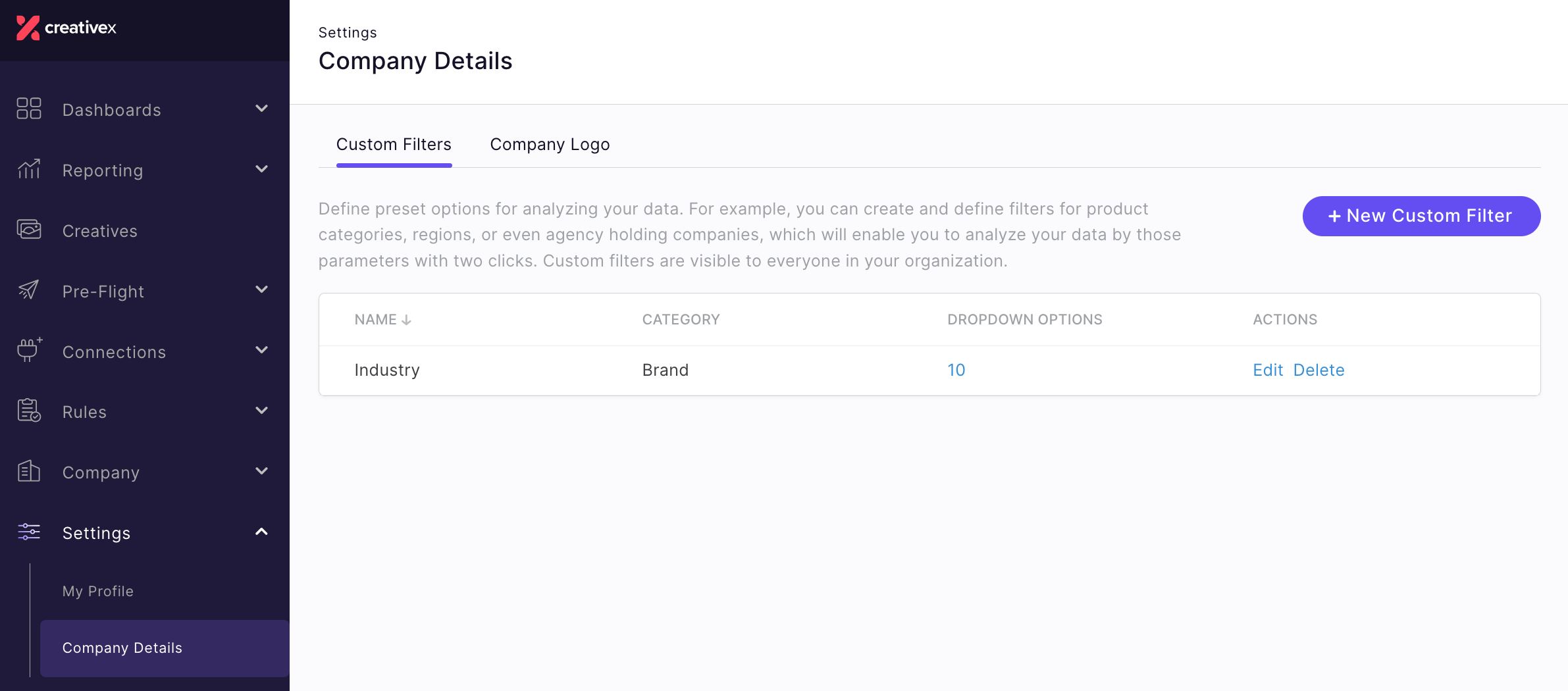Select the Custom Filters tab
Screen dimensions: 1568x691
[394, 144]
